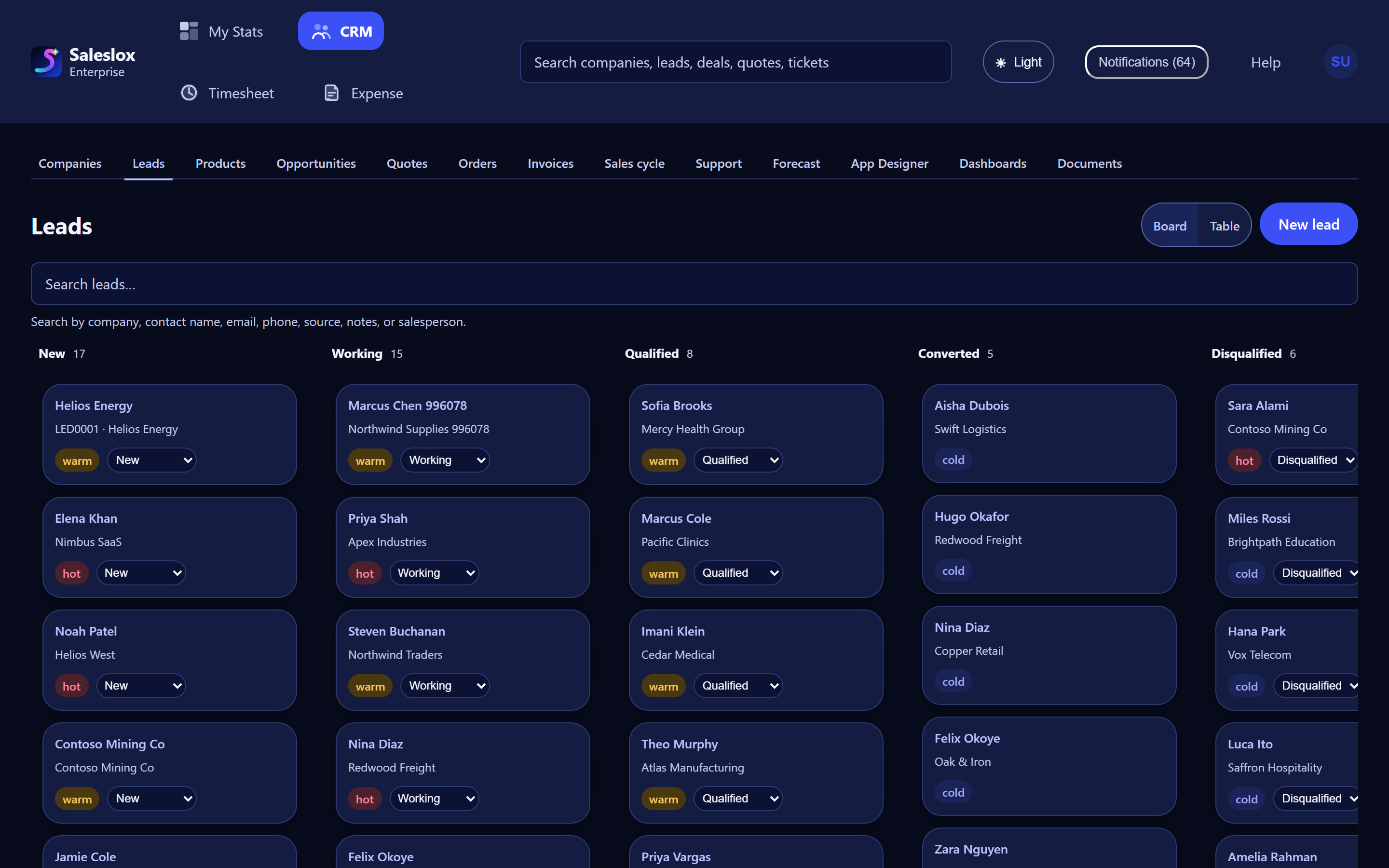Switch to Table view
Image resolution: width=1389 pixels, height=868 pixels.
click(1224, 226)
